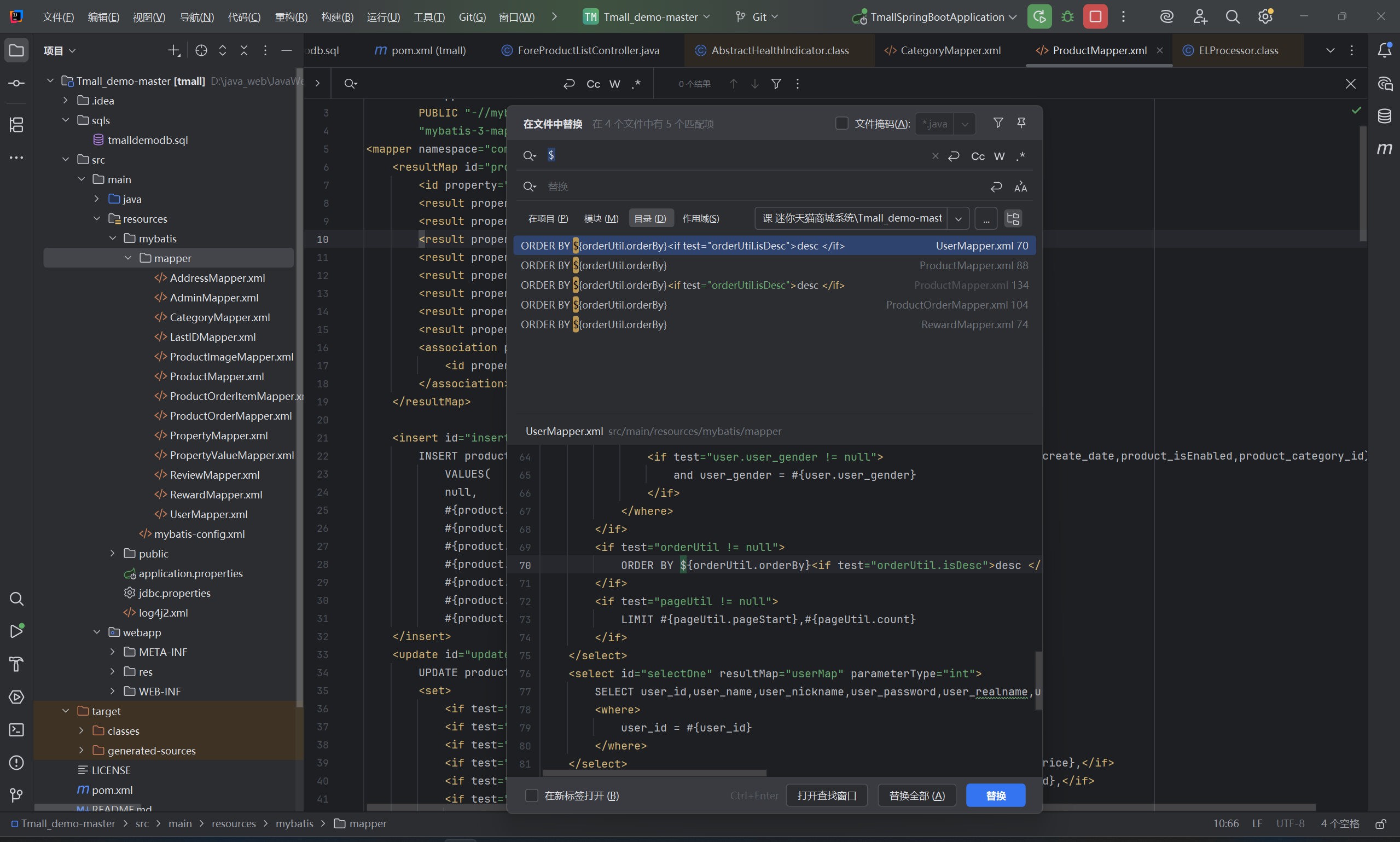Open the Git(G) menu
This screenshot has width=1400, height=842.
coord(472,17)
